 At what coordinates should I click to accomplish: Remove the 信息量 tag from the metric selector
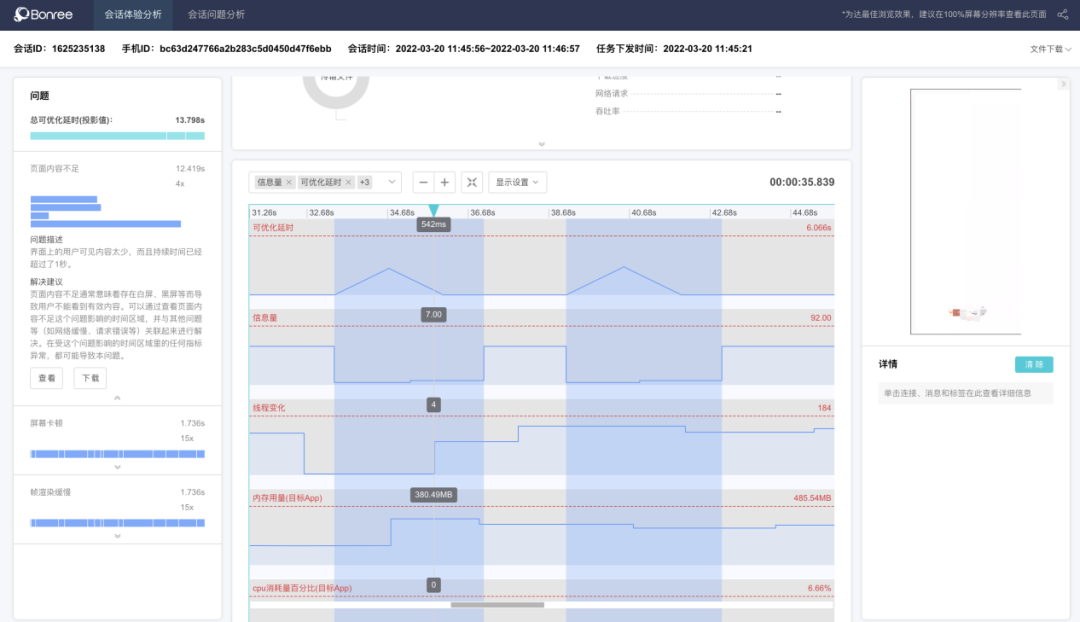[289, 182]
